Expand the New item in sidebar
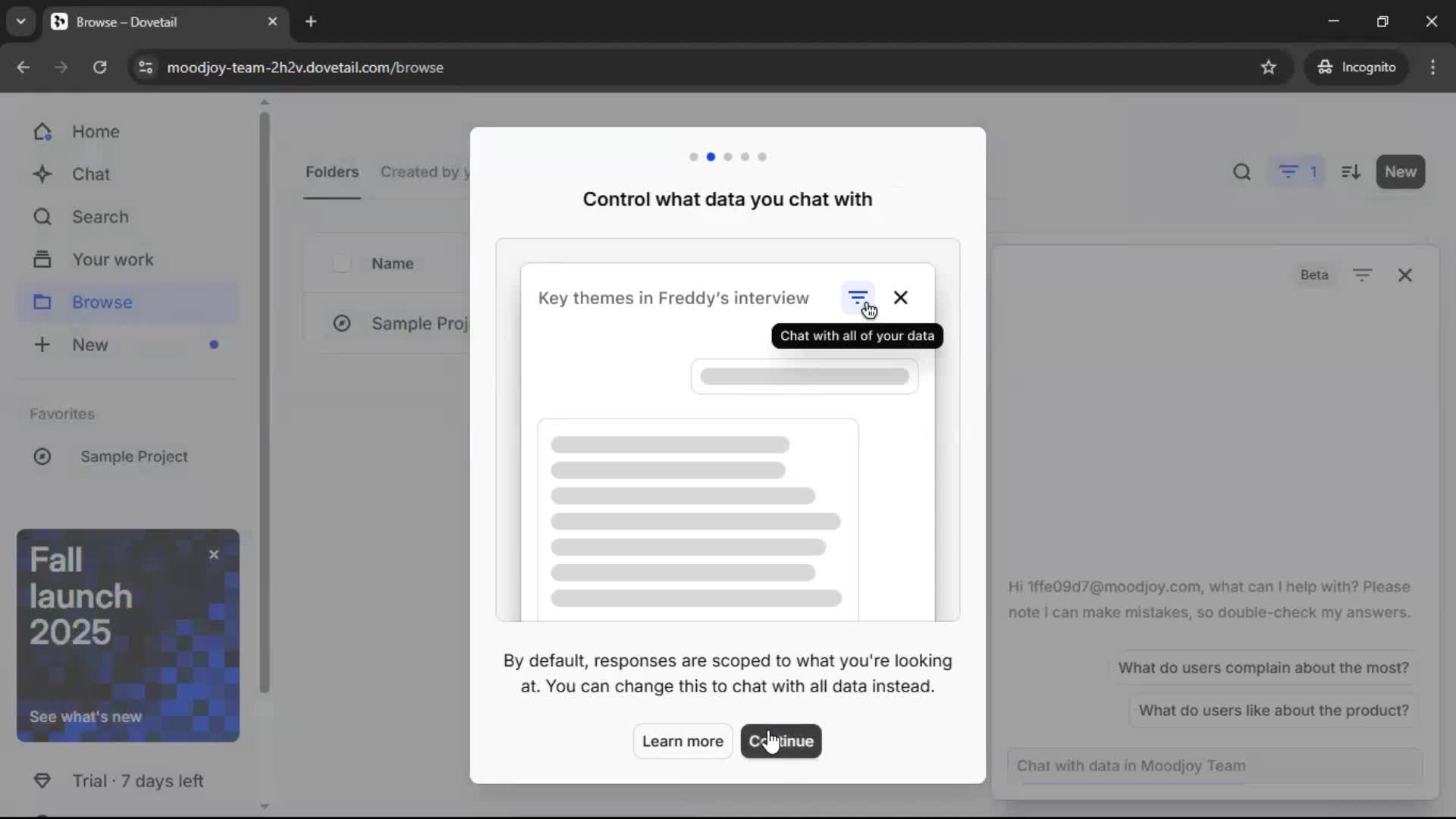 89,345
